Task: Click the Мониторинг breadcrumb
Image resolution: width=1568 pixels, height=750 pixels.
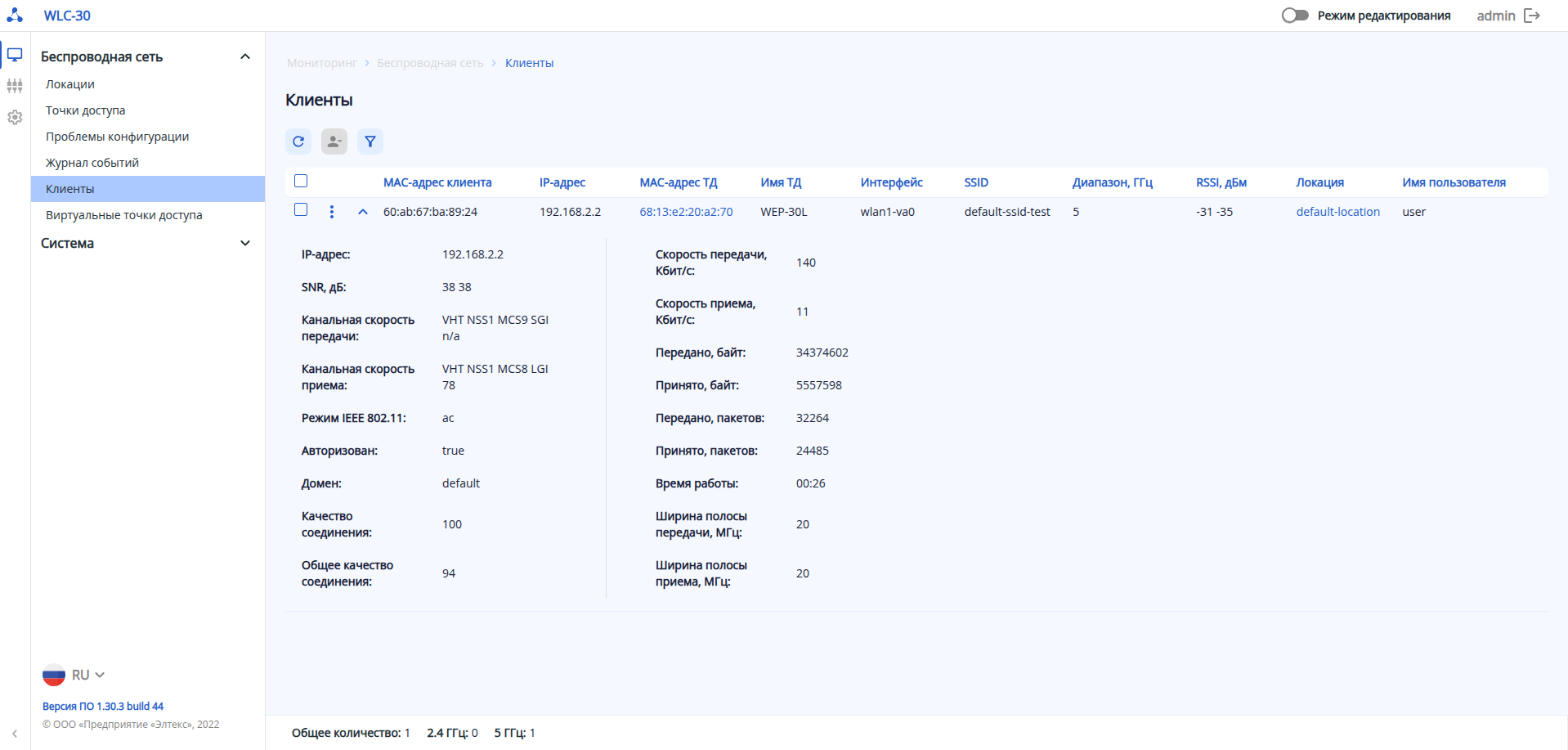Action: click(322, 63)
